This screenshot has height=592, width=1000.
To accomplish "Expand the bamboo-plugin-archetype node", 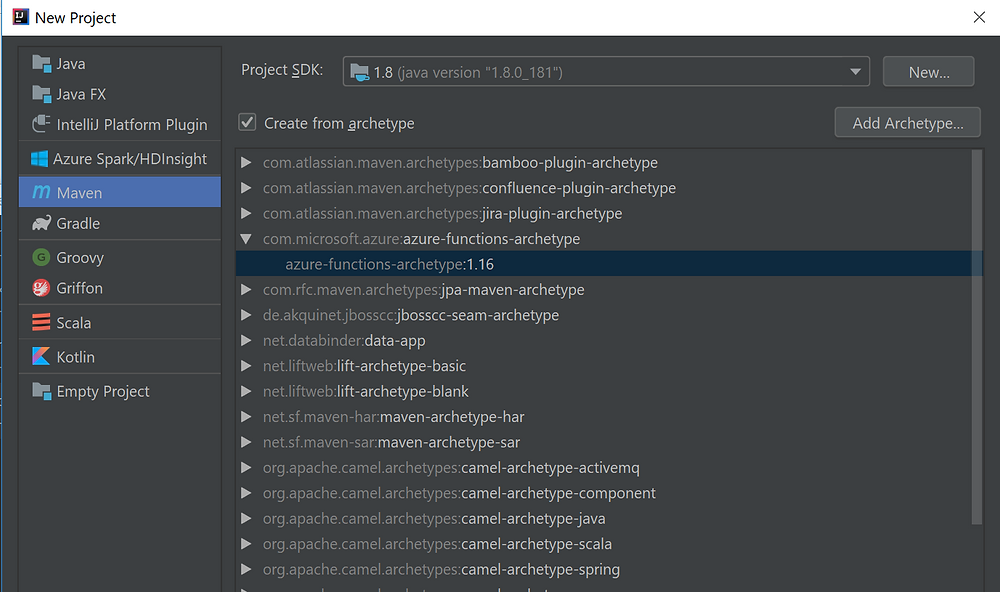I will [246, 163].
